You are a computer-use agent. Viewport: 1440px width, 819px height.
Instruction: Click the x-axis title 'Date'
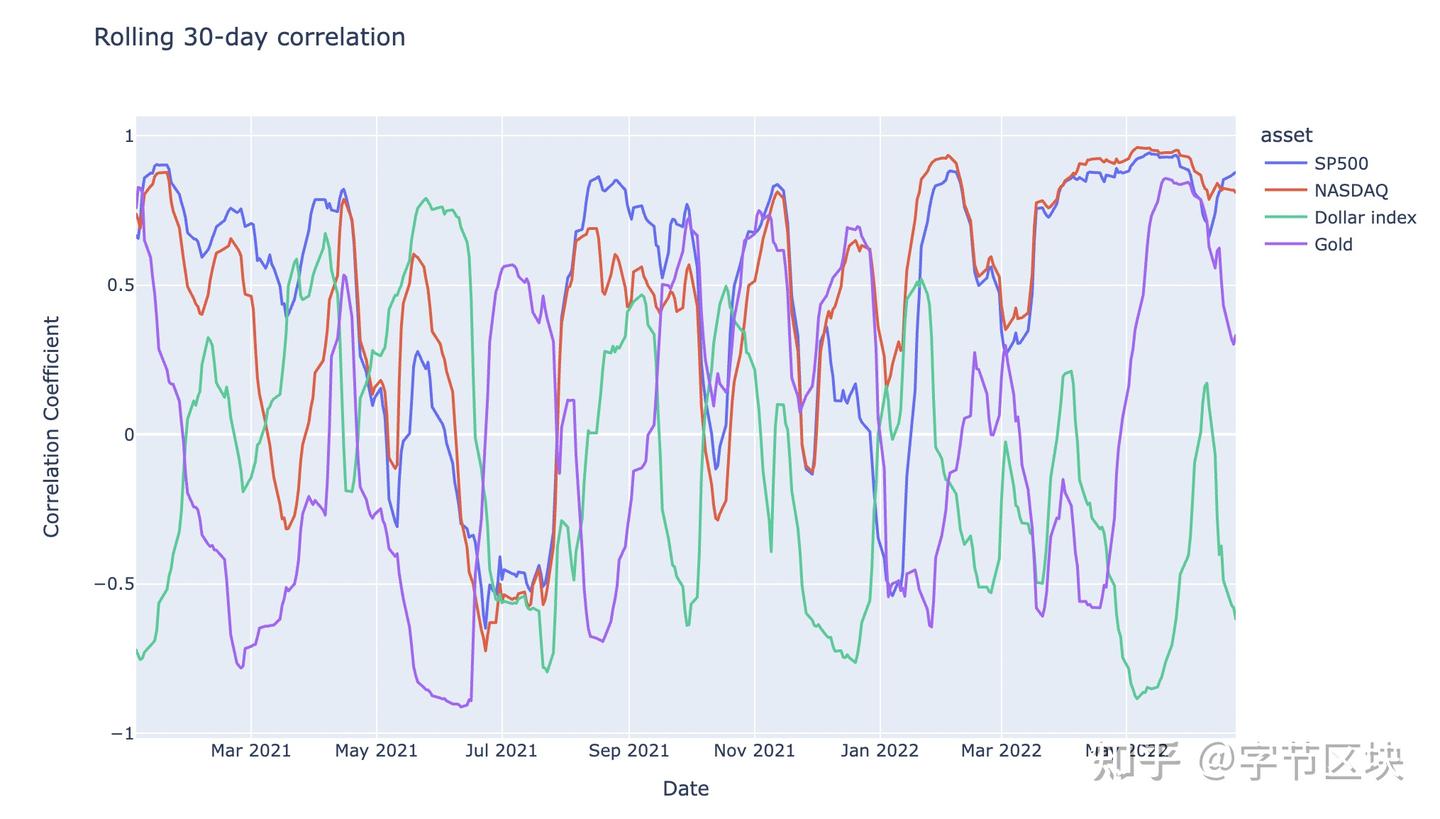(686, 788)
